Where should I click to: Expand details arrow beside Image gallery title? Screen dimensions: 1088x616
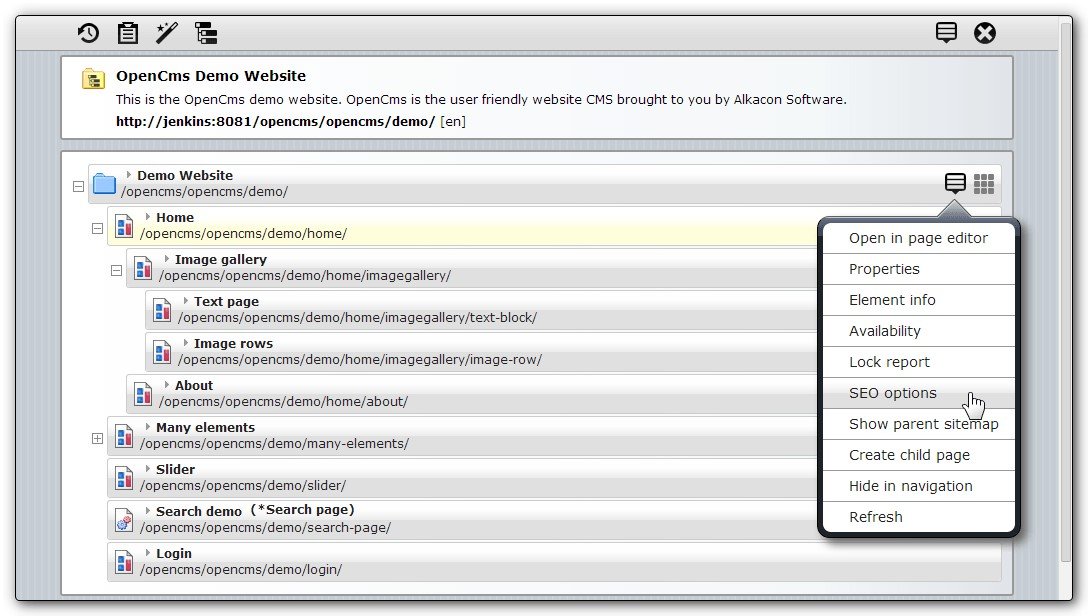pyautogui.click(x=167, y=259)
